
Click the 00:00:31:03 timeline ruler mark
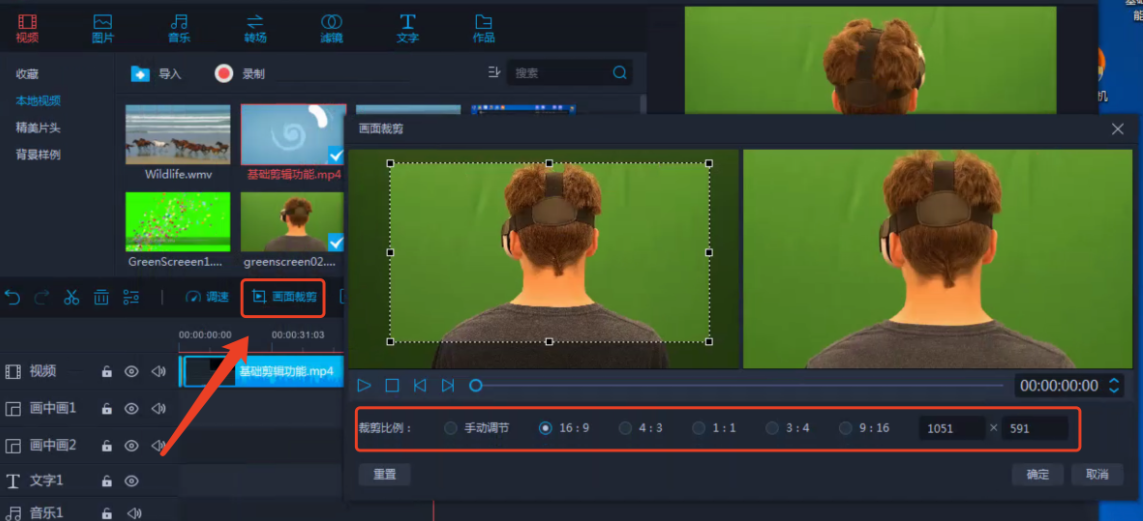[x=297, y=334]
